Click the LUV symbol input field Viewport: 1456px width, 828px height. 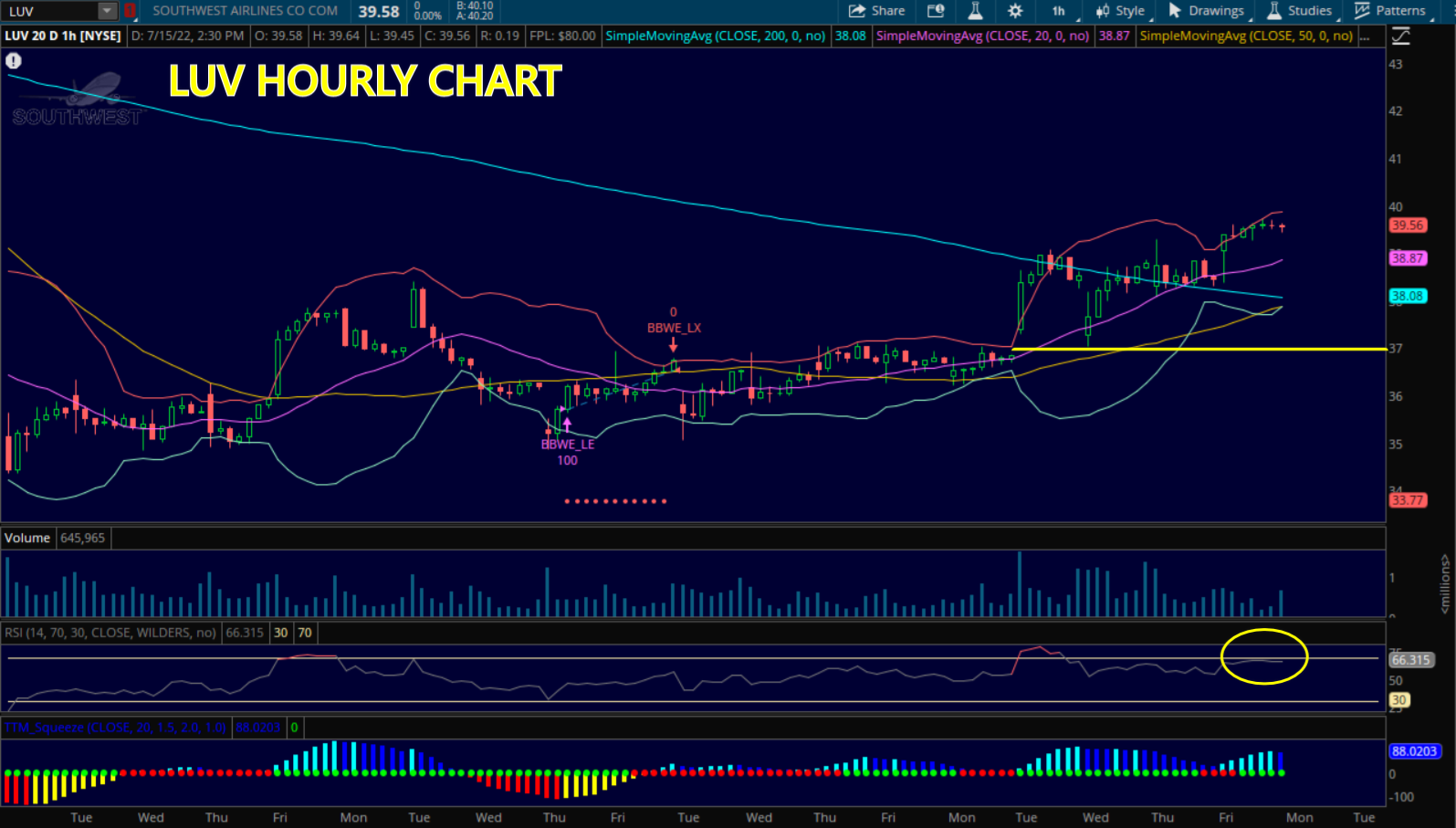pyautogui.click(x=50, y=11)
